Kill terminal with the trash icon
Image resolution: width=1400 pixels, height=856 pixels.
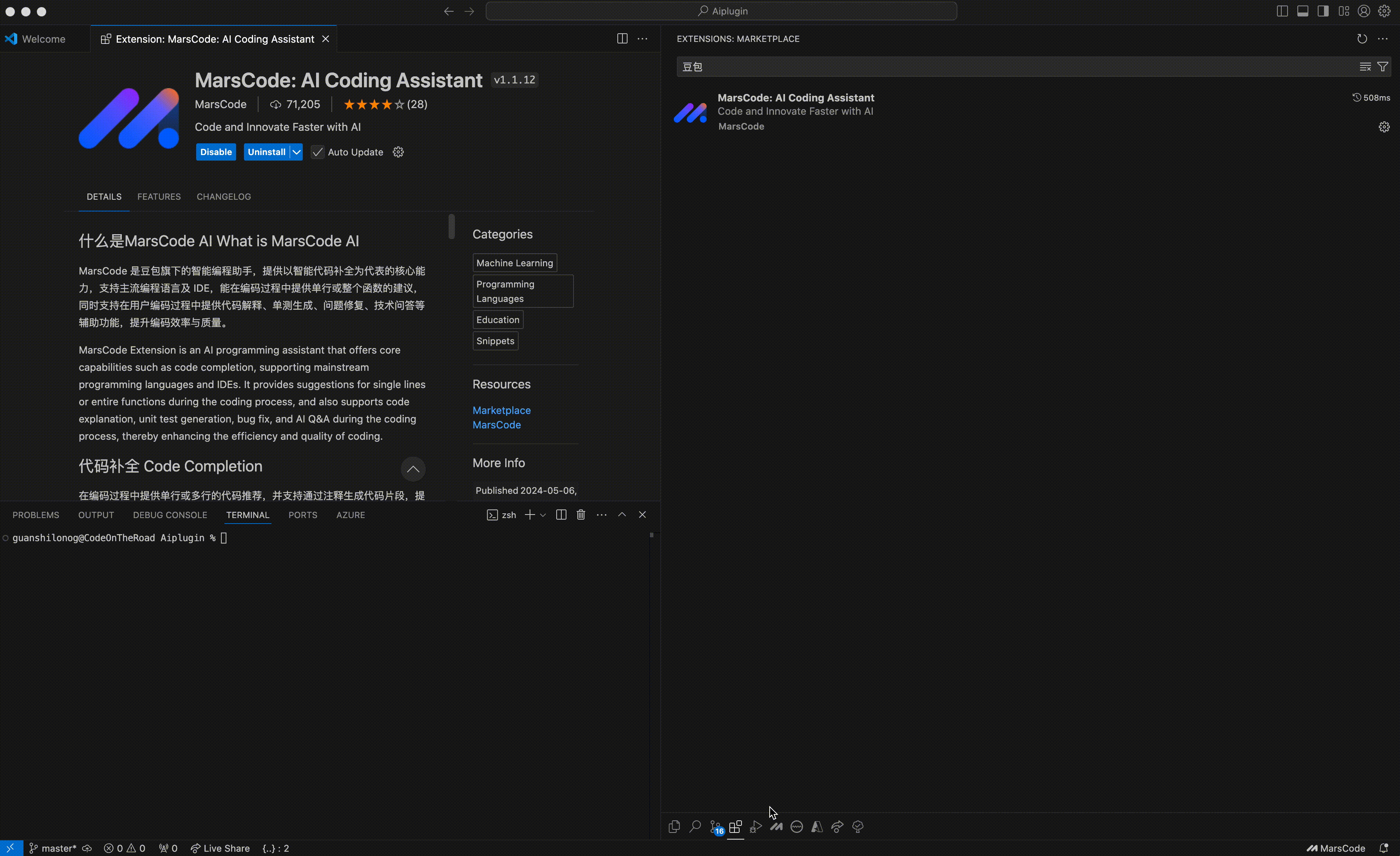point(581,515)
